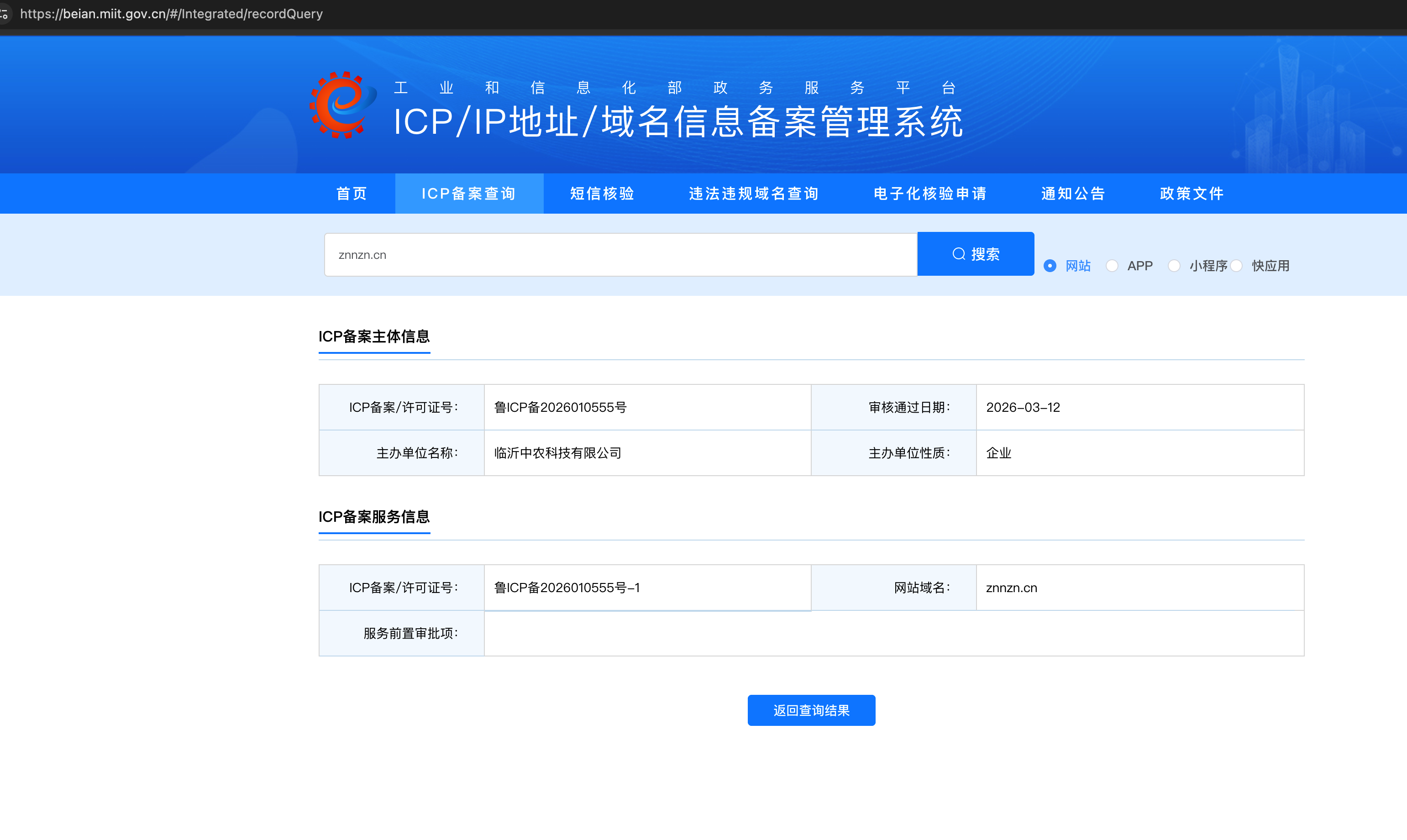Open the 违法违规域名查询 tab
Screen dimensions: 1407x840
pyautogui.click(x=754, y=194)
